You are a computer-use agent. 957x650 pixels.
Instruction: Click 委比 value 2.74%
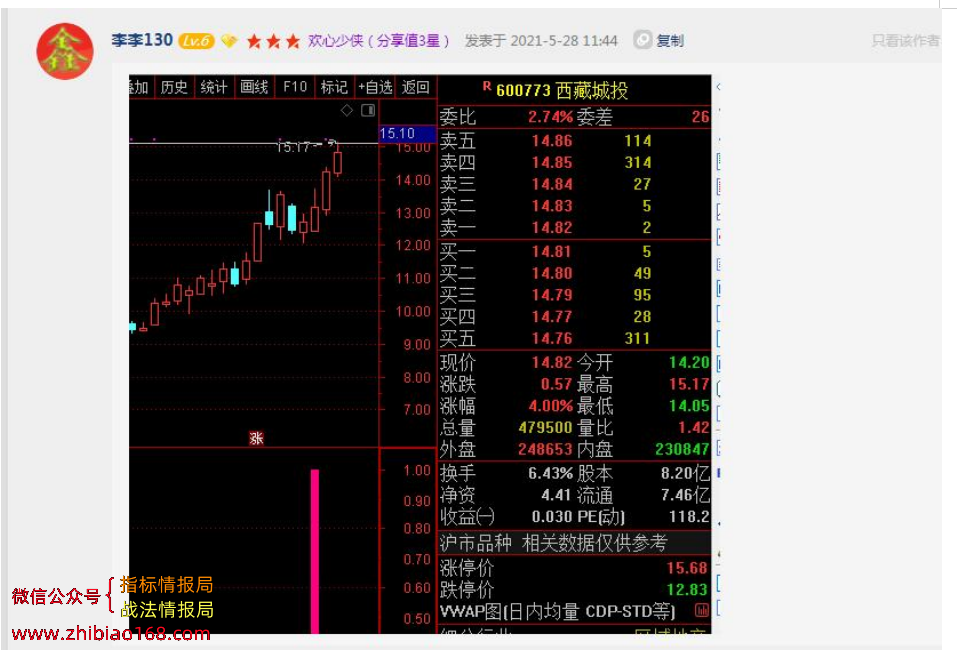(x=551, y=117)
